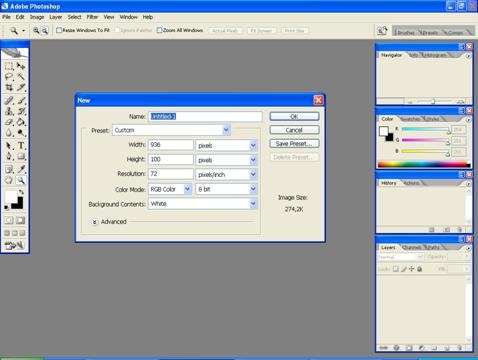The width and height of the screenshot is (478, 360).
Task: Select the Rectangular Marquee tool
Action: 9,66
